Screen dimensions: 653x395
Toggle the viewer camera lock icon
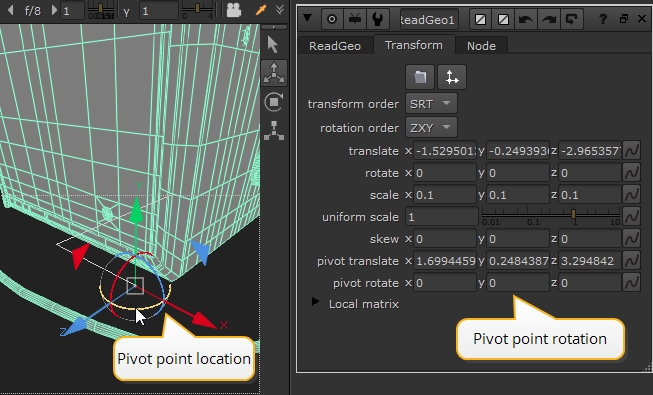tap(234, 10)
